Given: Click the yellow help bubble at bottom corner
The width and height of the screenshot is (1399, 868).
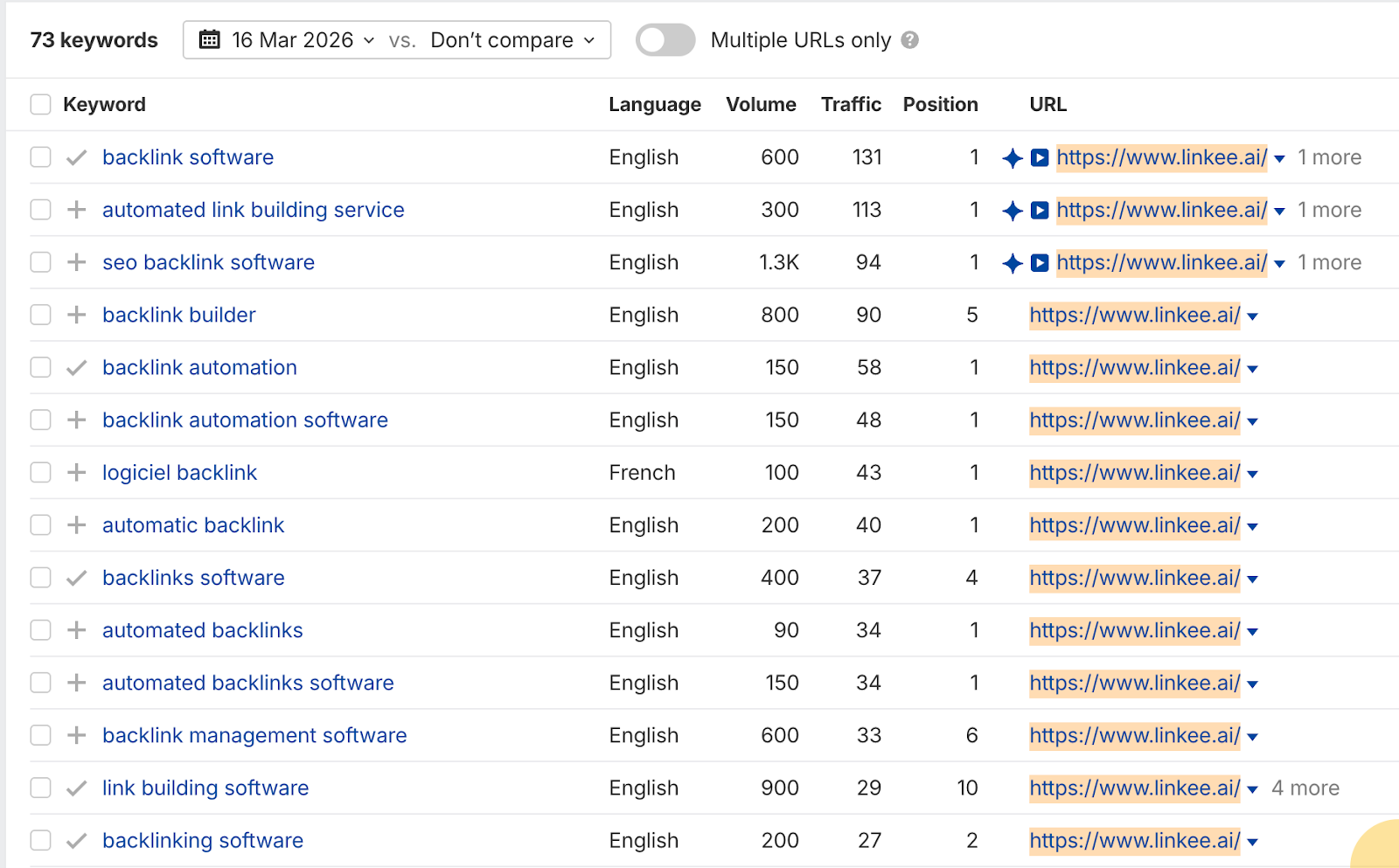Looking at the screenshot, I should click(1377, 846).
